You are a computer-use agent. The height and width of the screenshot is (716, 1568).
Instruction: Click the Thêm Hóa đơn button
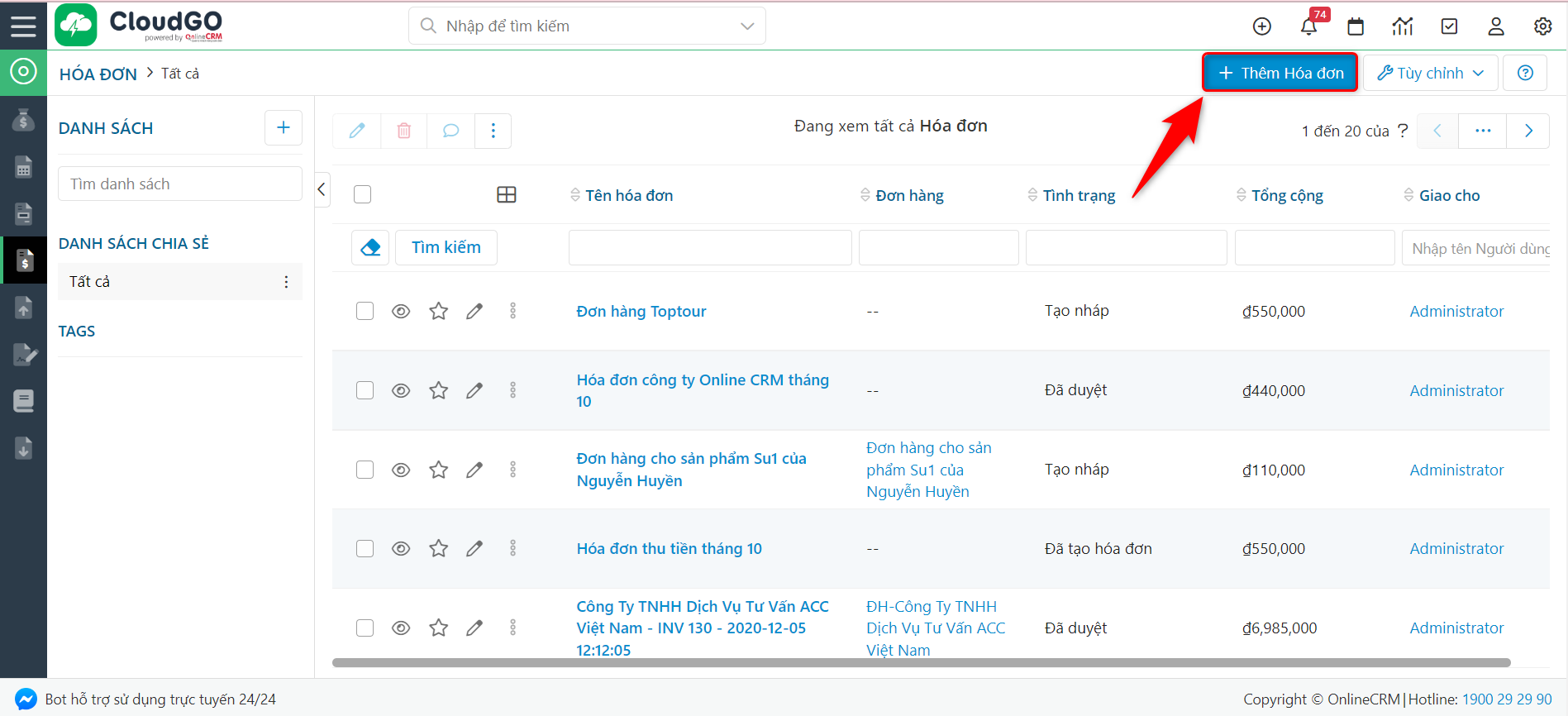point(1280,73)
